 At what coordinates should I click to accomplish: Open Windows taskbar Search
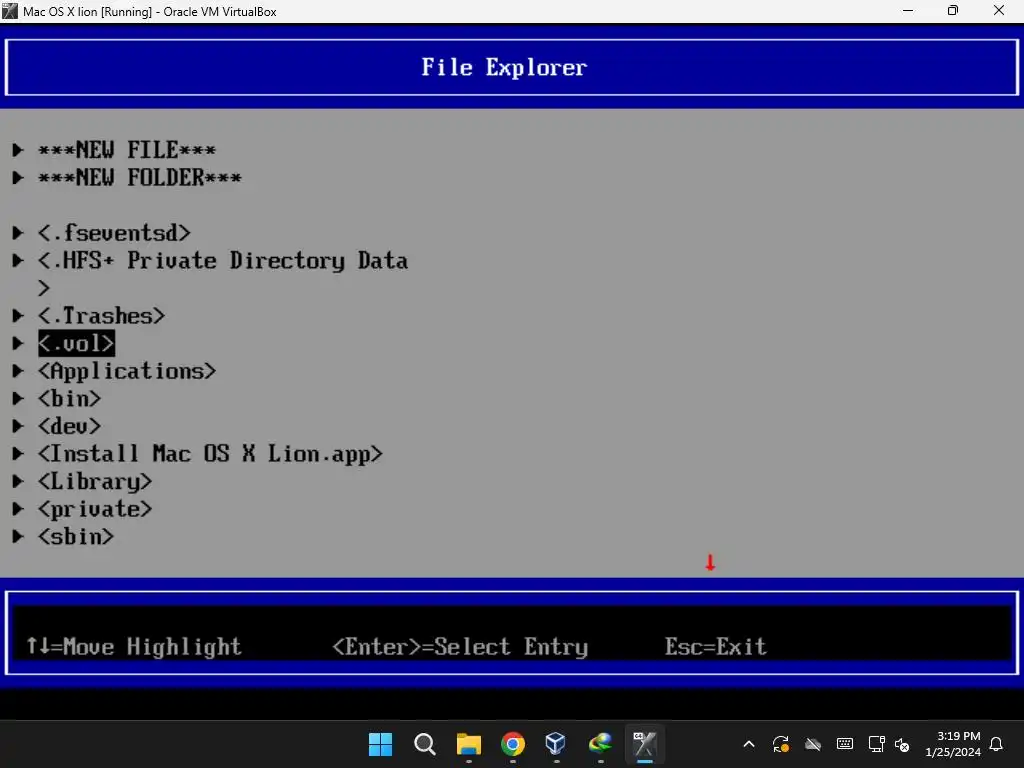[424, 744]
